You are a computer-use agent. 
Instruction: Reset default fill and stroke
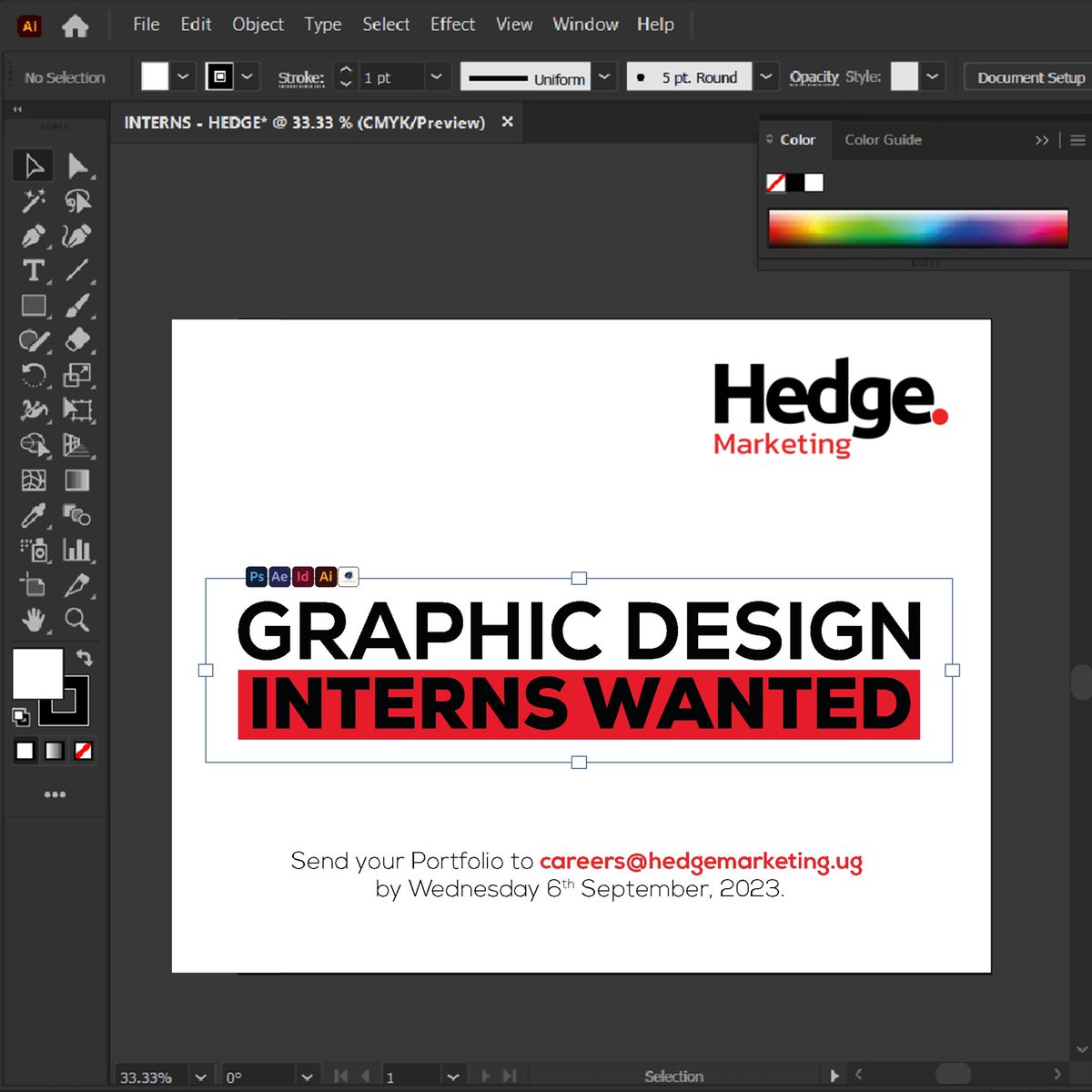(x=20, y=717)
